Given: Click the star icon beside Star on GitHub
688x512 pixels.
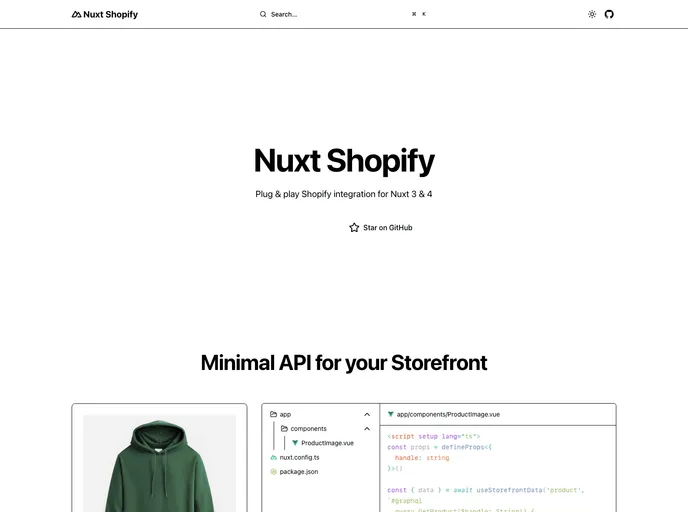Looking at the screenshot, I should point(354,227).
